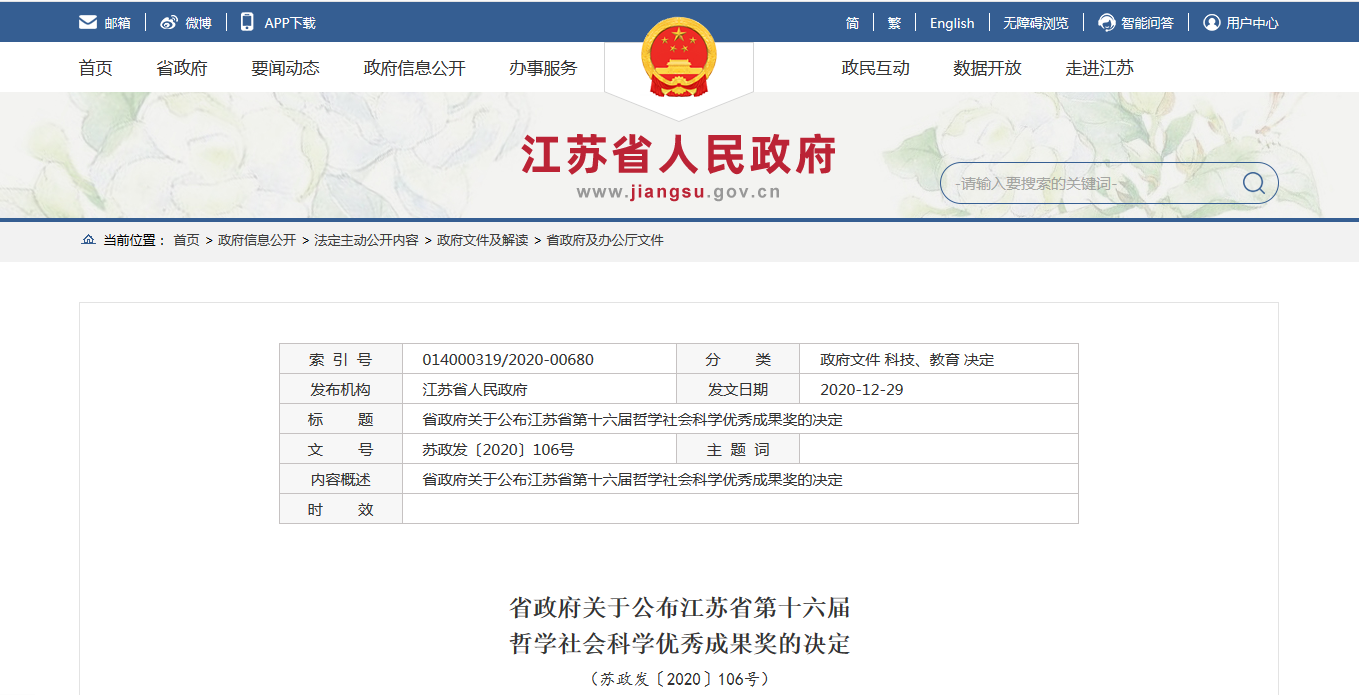
Task: Click the 发文日期 label cell
Action: coord(738,390)
